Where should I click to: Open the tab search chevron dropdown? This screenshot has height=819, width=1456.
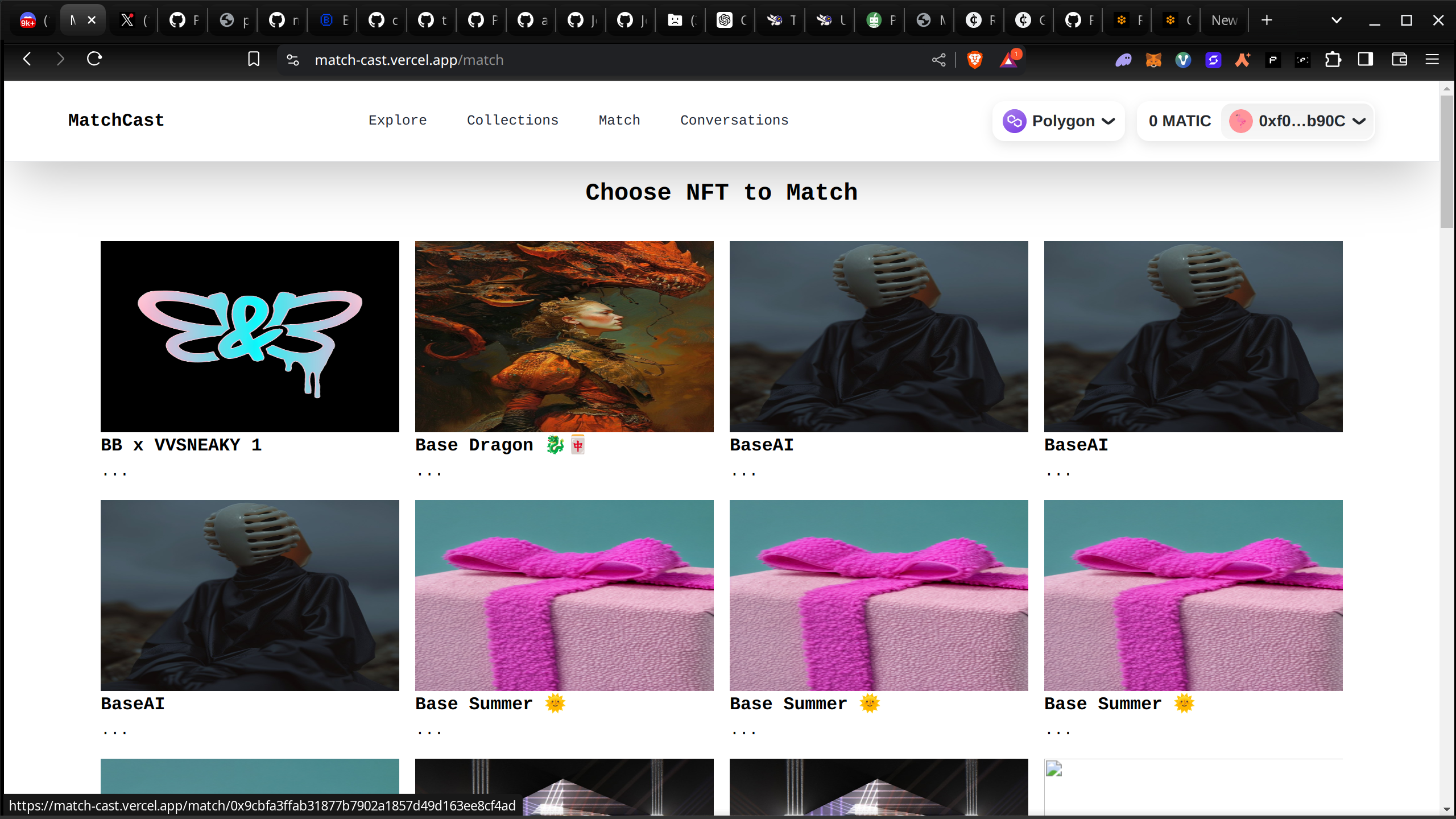pyautogui.click(x=1337, y=20)
